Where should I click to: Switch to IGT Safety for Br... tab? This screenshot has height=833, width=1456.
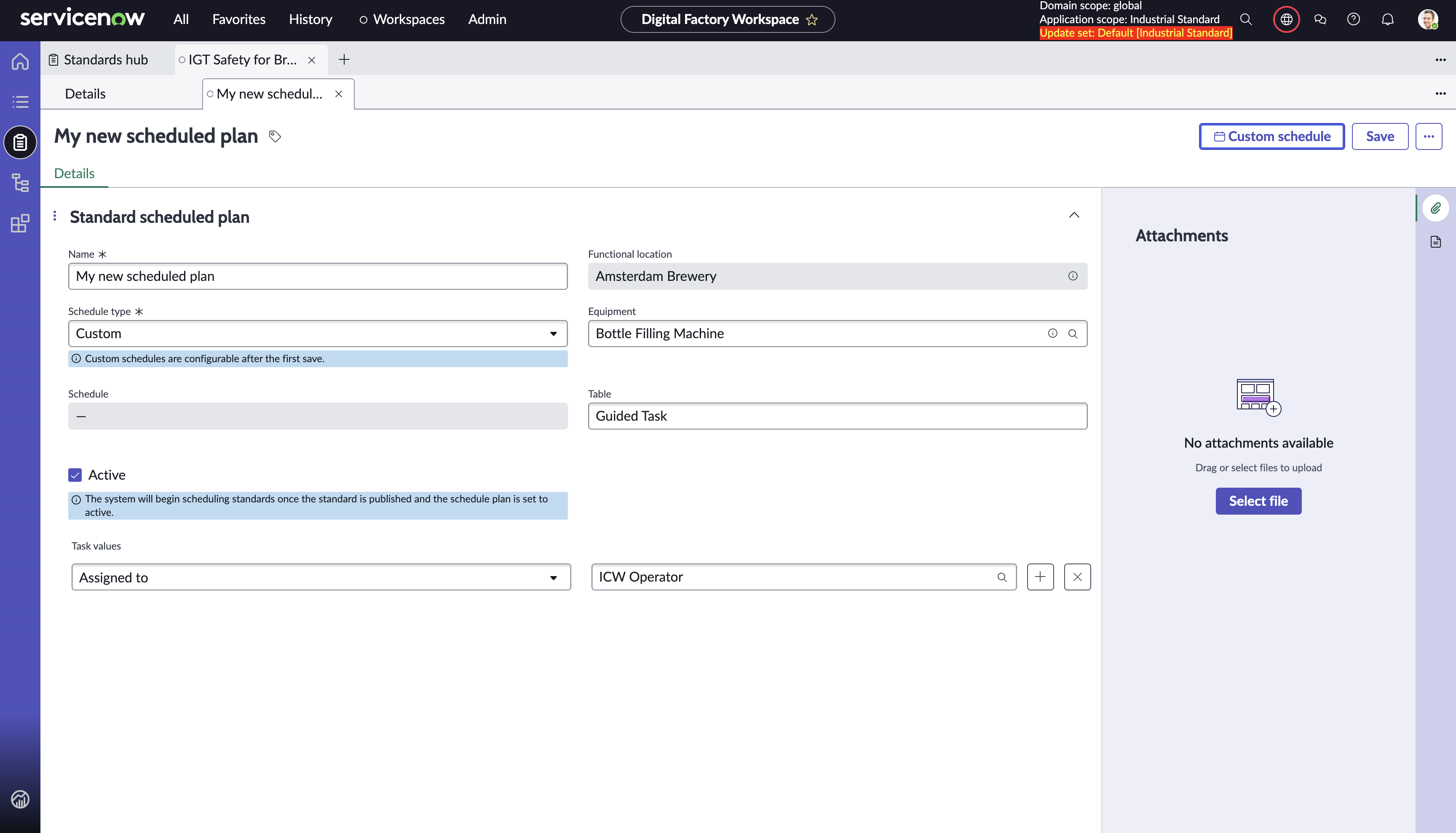[x=242, y=59]
